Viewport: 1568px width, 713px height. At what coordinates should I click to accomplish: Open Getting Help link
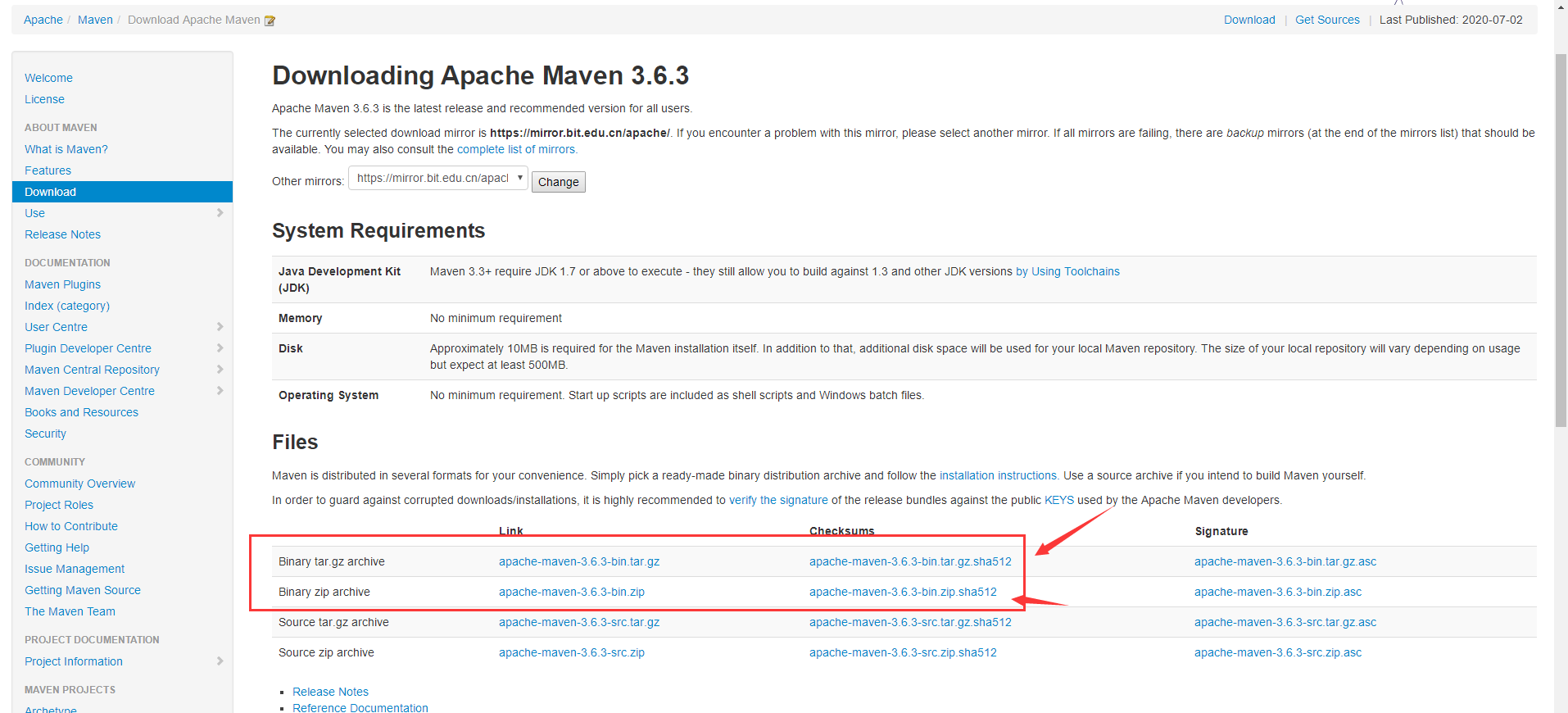[57, 547]
